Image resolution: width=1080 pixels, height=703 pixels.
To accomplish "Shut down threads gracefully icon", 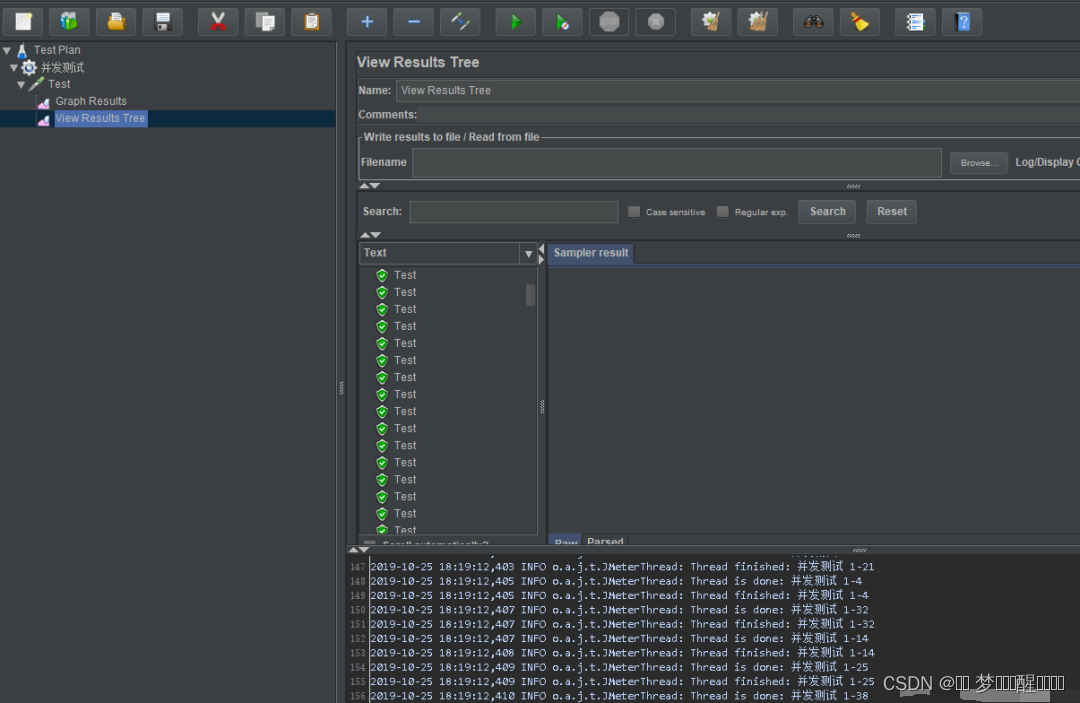I will pos(656,22).
